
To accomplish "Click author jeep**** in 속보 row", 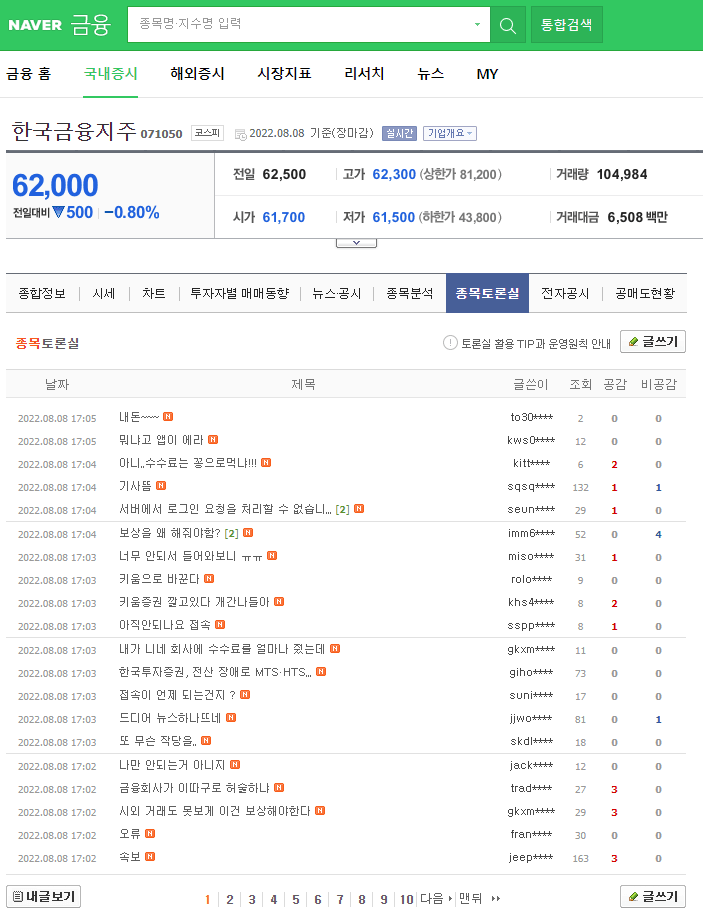I will point(531,857).
